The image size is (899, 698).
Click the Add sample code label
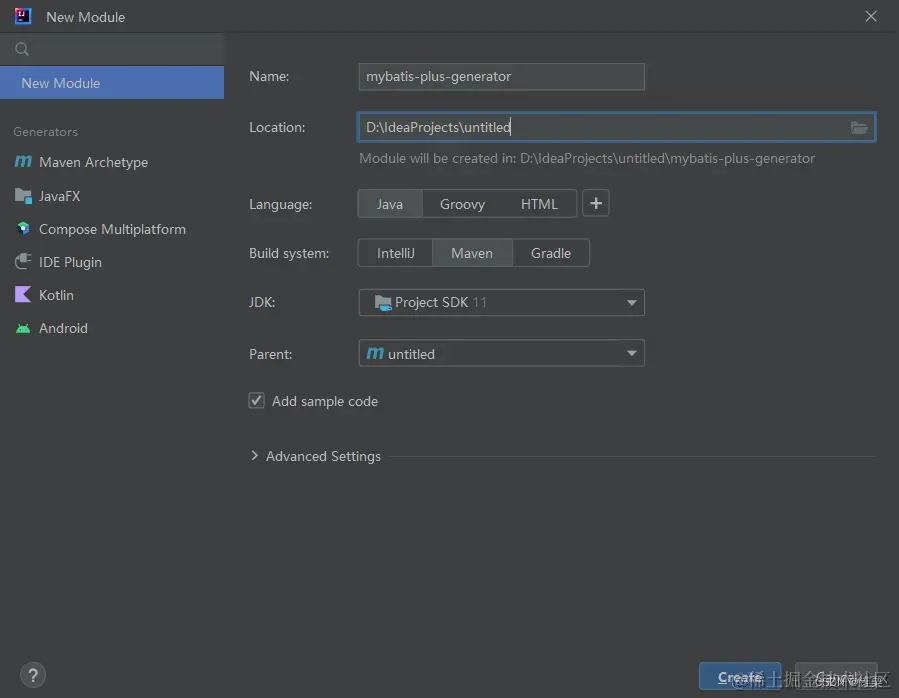tap(325, 401)
